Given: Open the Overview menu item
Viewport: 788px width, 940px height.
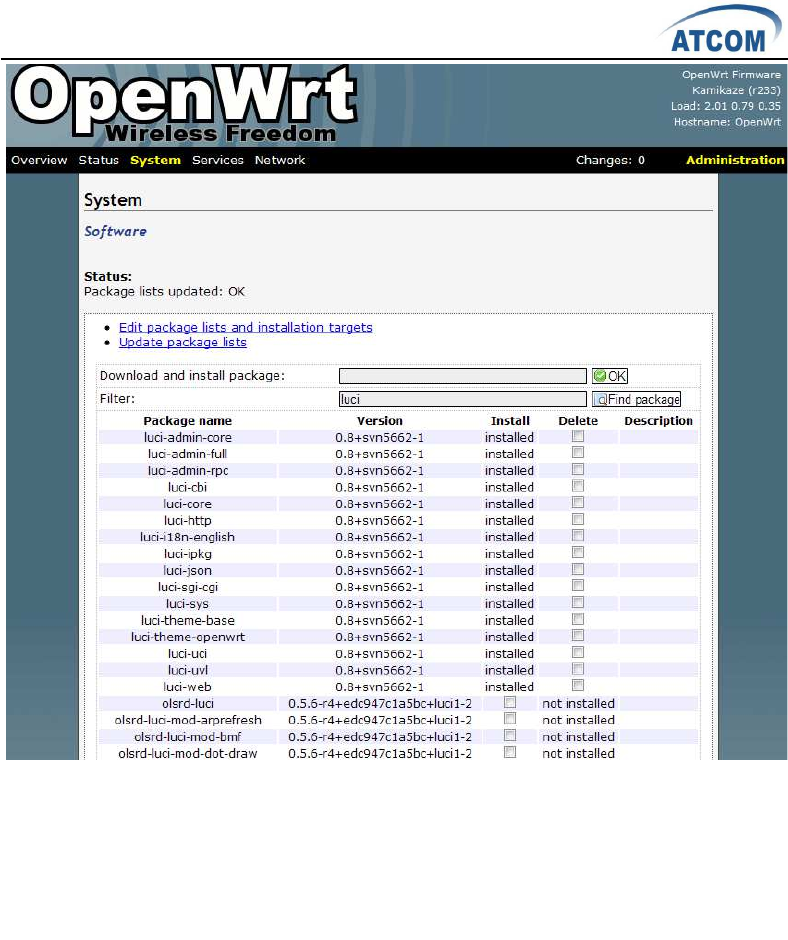Looking at the screenshot, I should (39, 160).
